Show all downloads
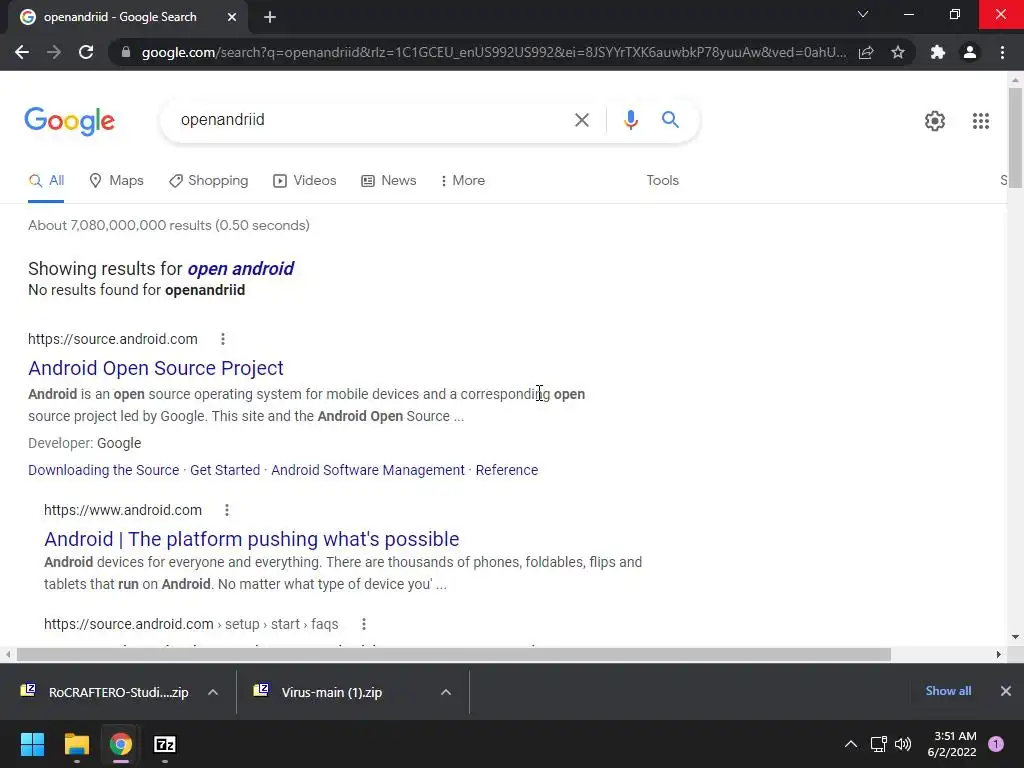Screen dimensions: 1024x768 point(948,691)
